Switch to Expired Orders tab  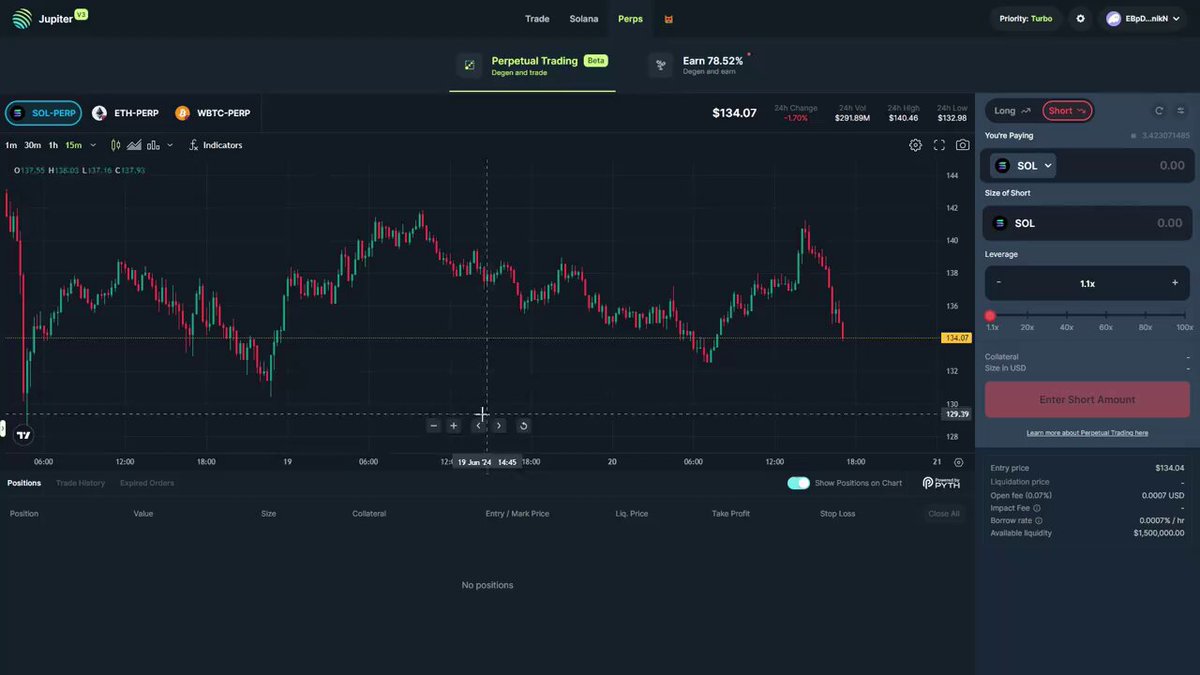(147, 483)
